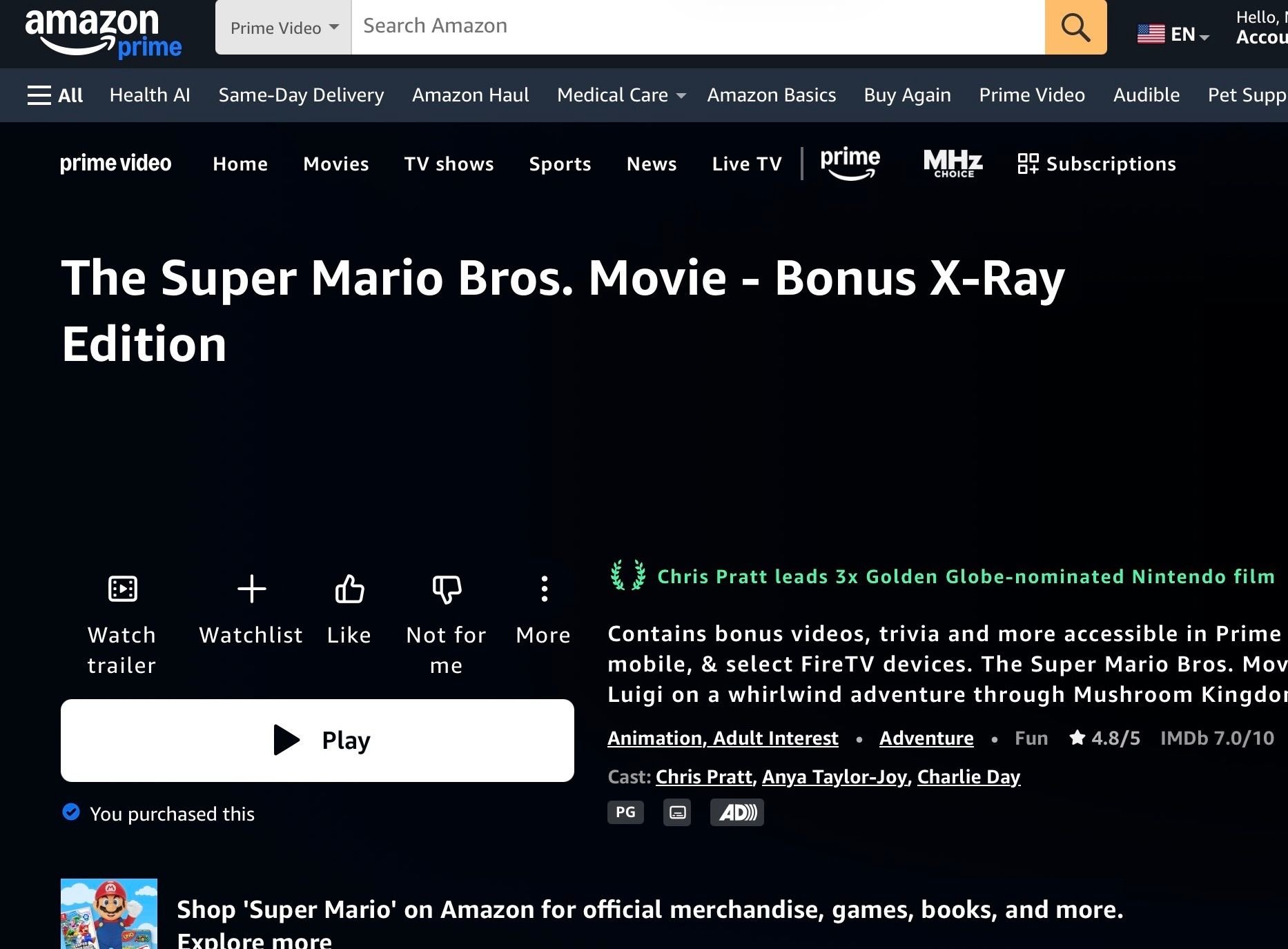Switch to the Live TV tab
Screen dimensions: 1288x949
(747, 164)
